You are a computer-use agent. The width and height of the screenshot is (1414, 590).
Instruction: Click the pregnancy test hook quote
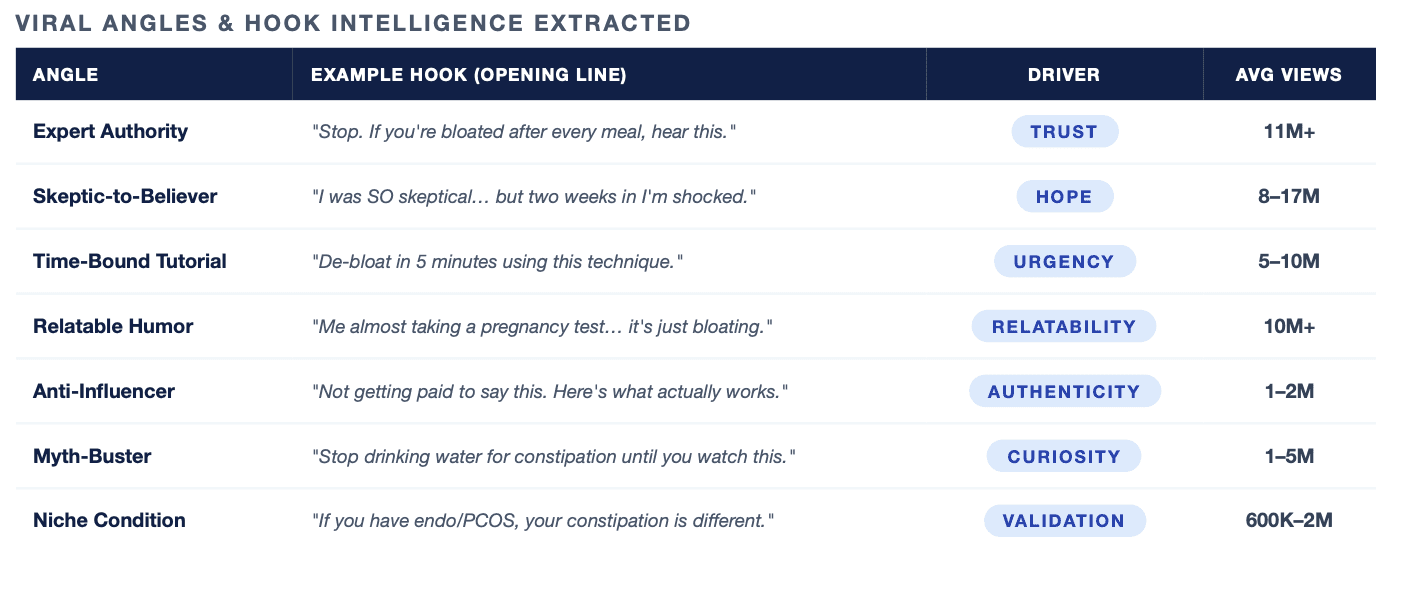point(542,327)
